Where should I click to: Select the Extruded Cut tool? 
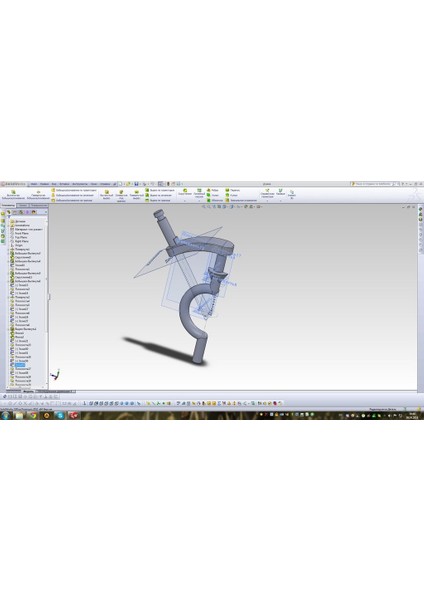(107, 194)
